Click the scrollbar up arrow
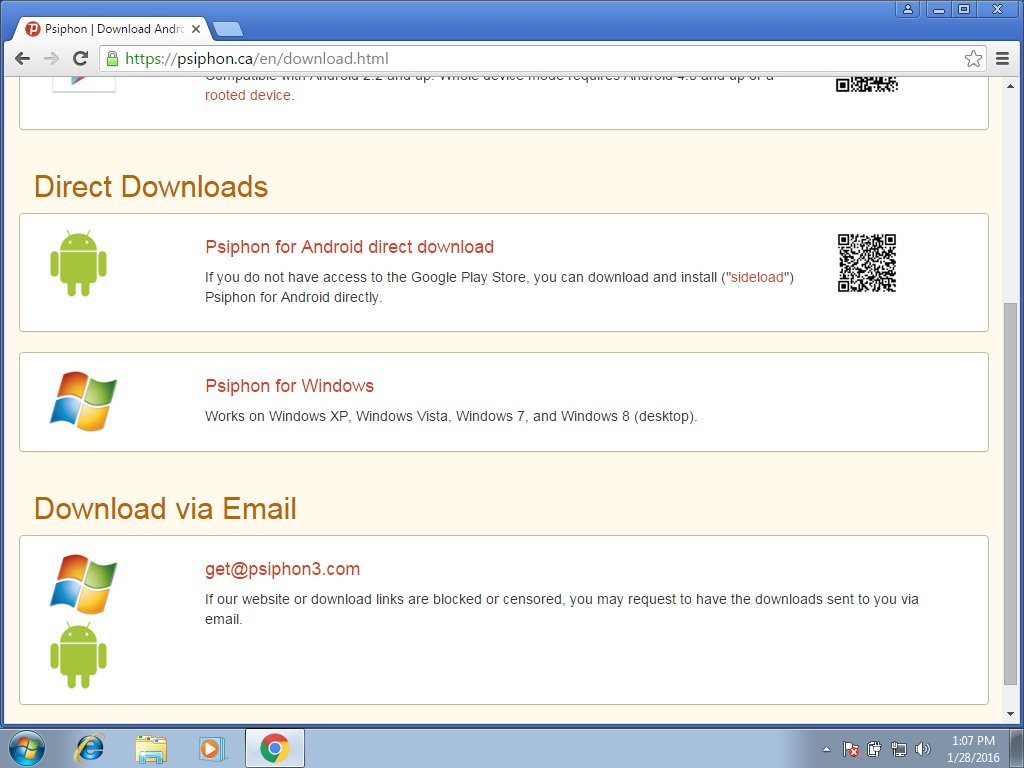The image size is (1024, 768). 1011,86
